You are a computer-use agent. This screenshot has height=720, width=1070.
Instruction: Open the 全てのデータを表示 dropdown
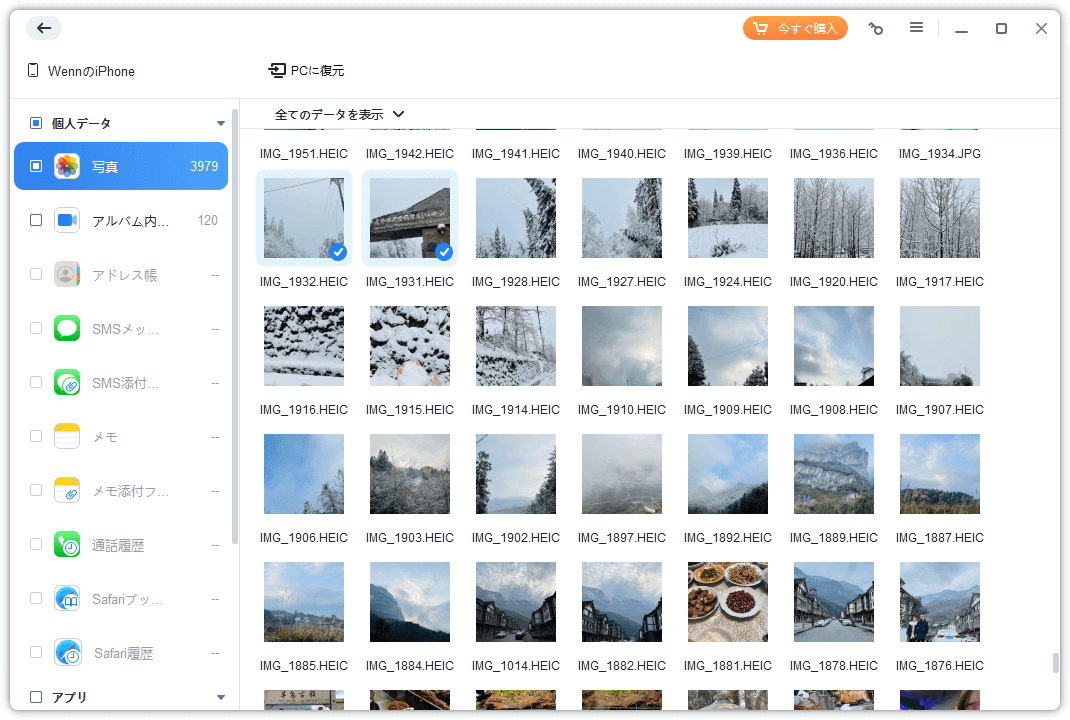tap(339, 114)
